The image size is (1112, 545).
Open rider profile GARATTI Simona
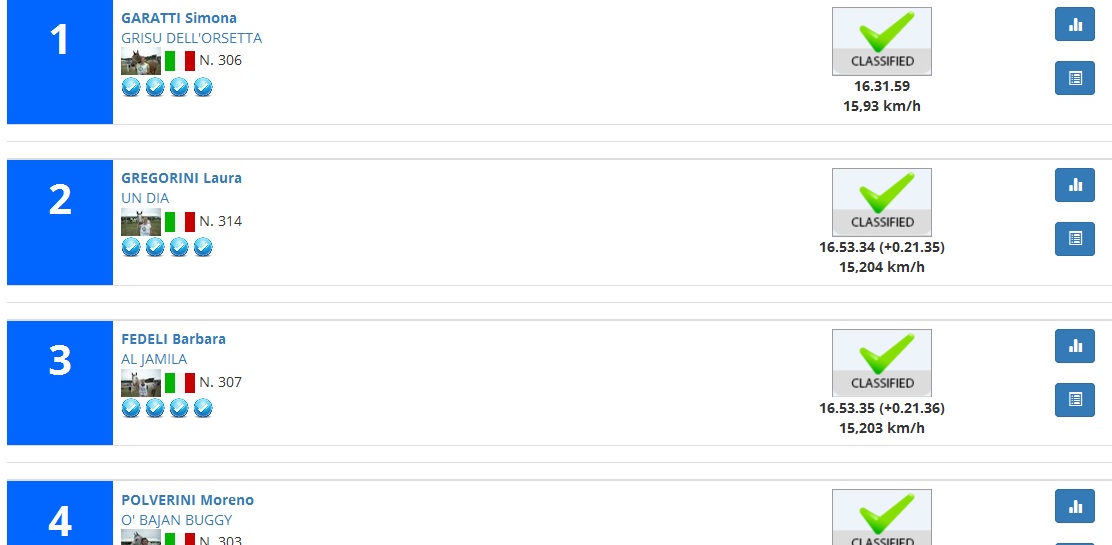click(x=179, y=18)
